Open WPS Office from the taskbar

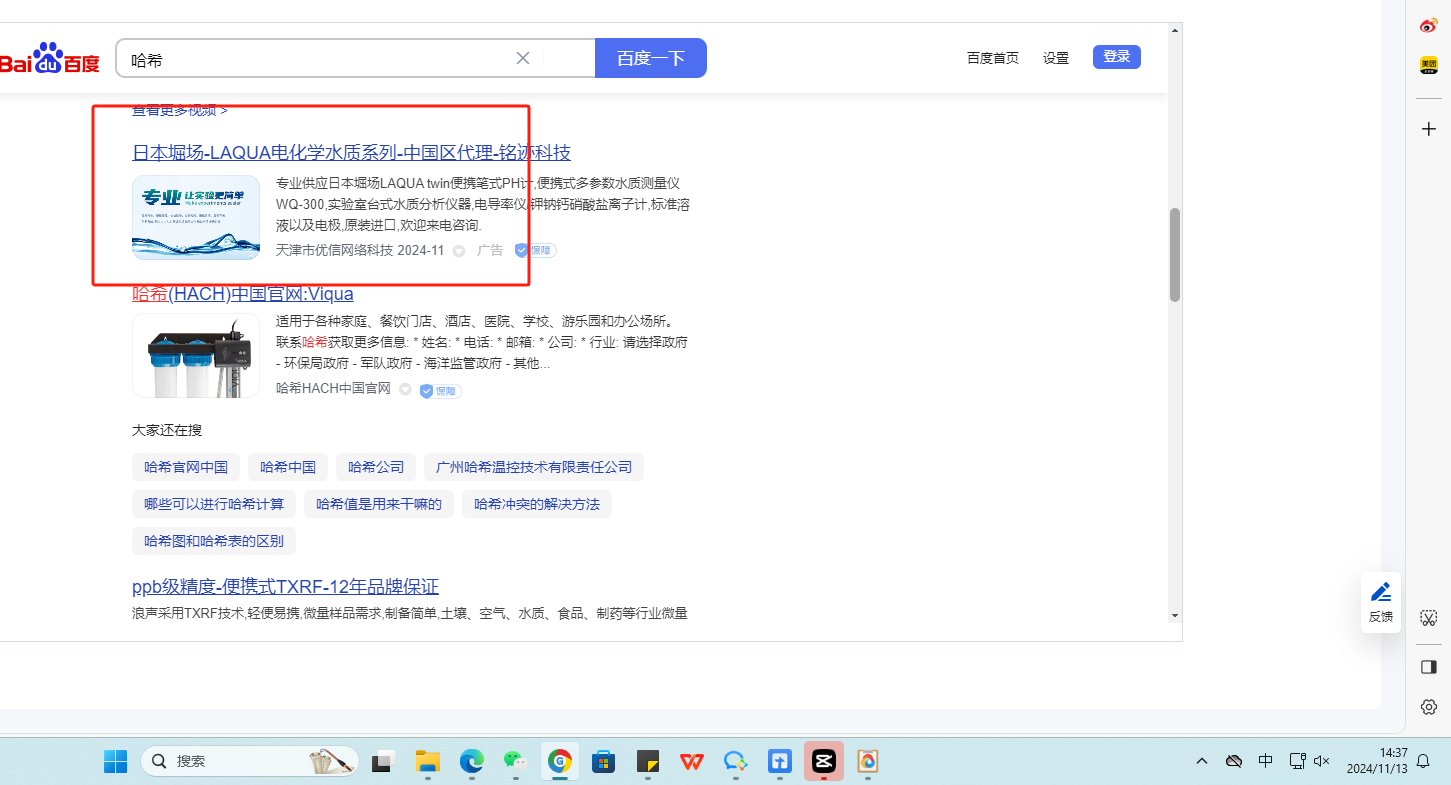click(x=691, y=761)
